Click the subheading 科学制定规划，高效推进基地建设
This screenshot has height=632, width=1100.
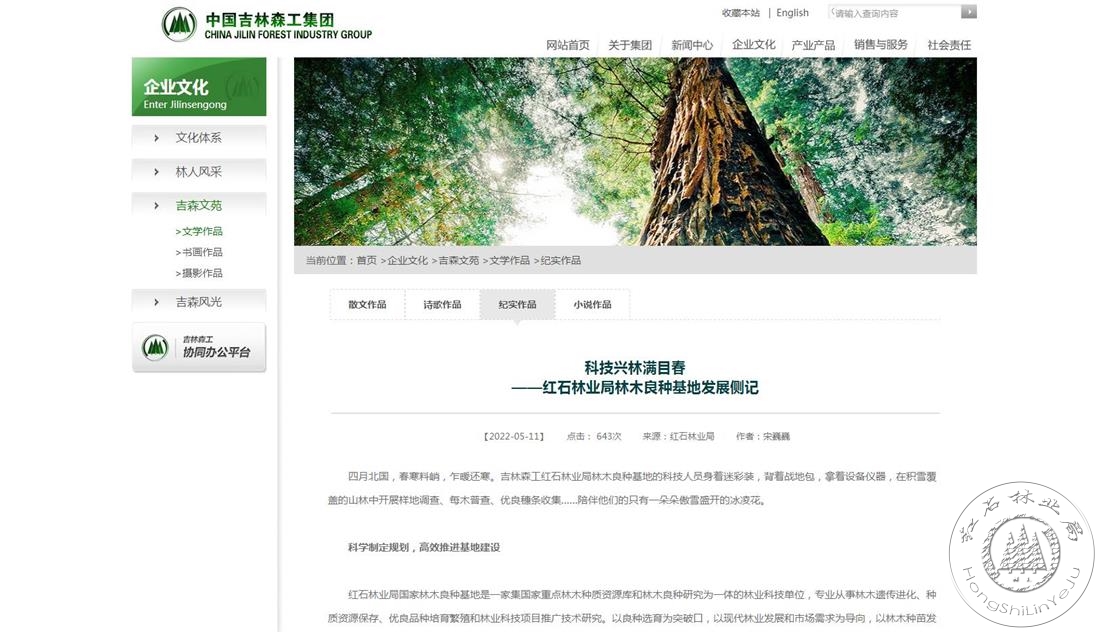coord(424,547)
